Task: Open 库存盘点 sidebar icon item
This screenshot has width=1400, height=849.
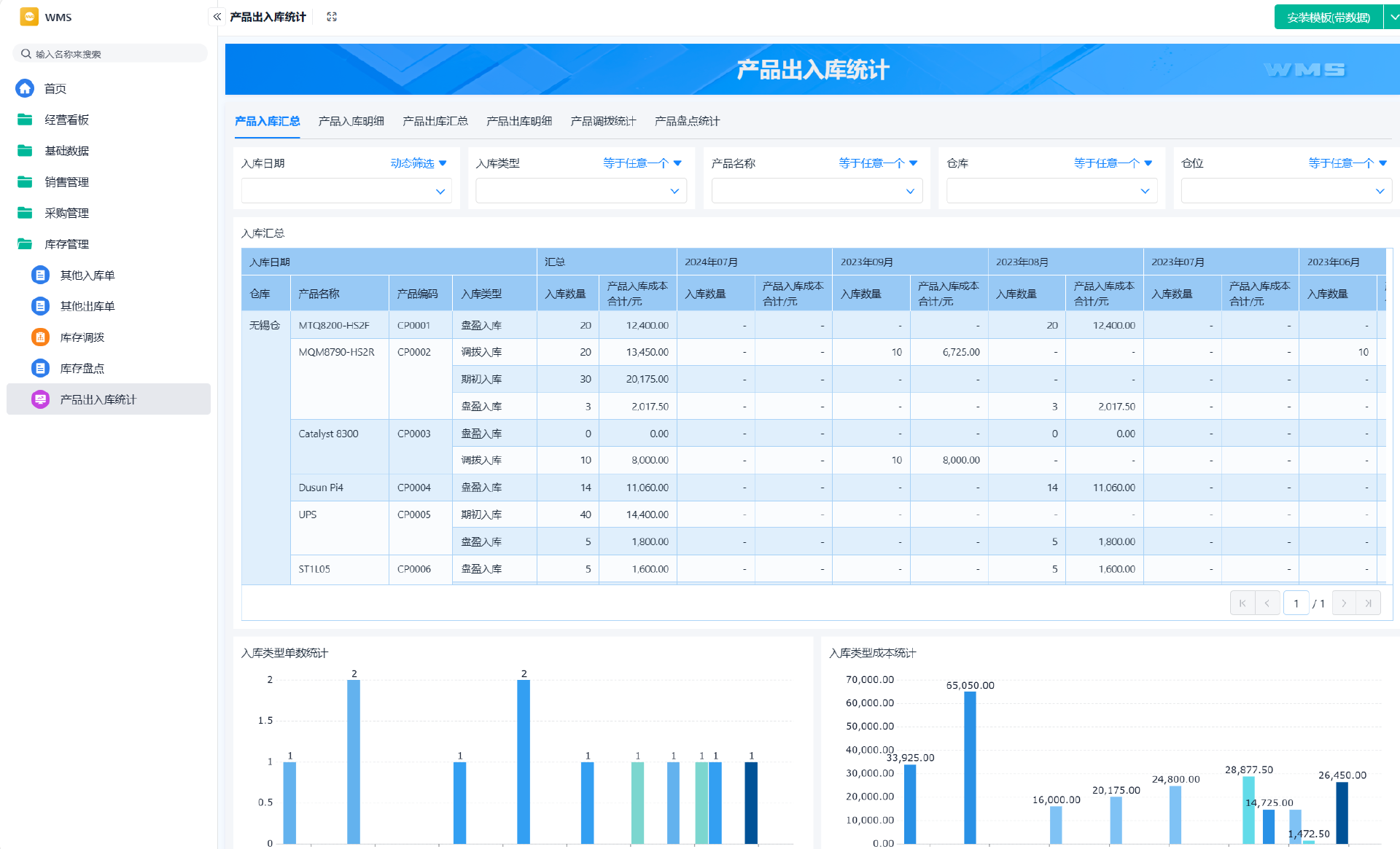Action: pos(41,369)
